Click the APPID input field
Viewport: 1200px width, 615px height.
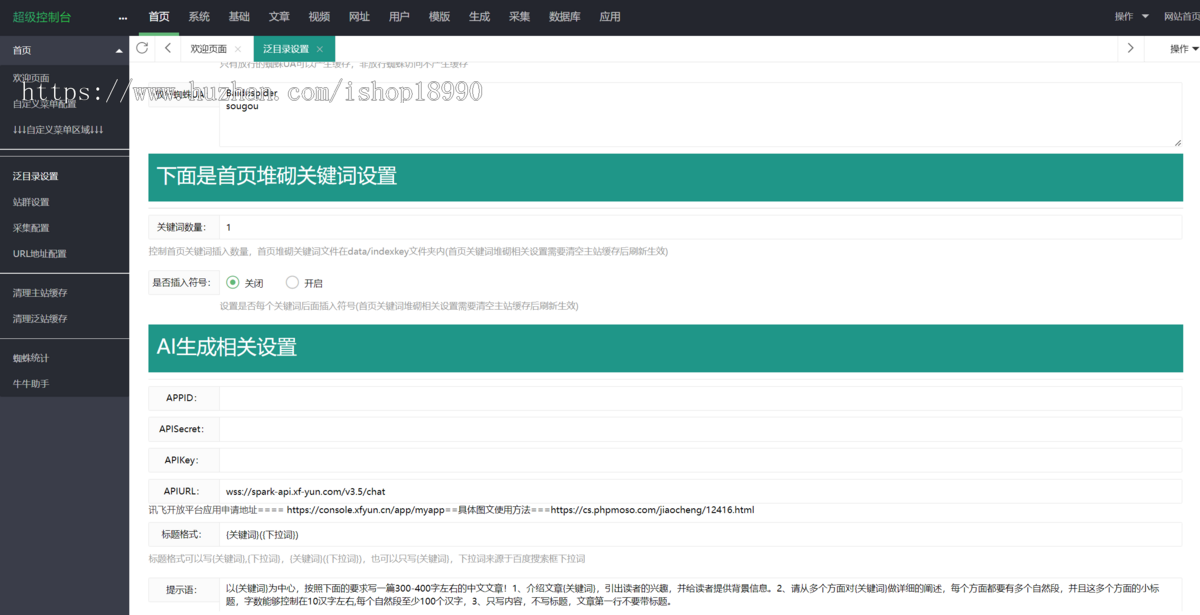point(700,398)
